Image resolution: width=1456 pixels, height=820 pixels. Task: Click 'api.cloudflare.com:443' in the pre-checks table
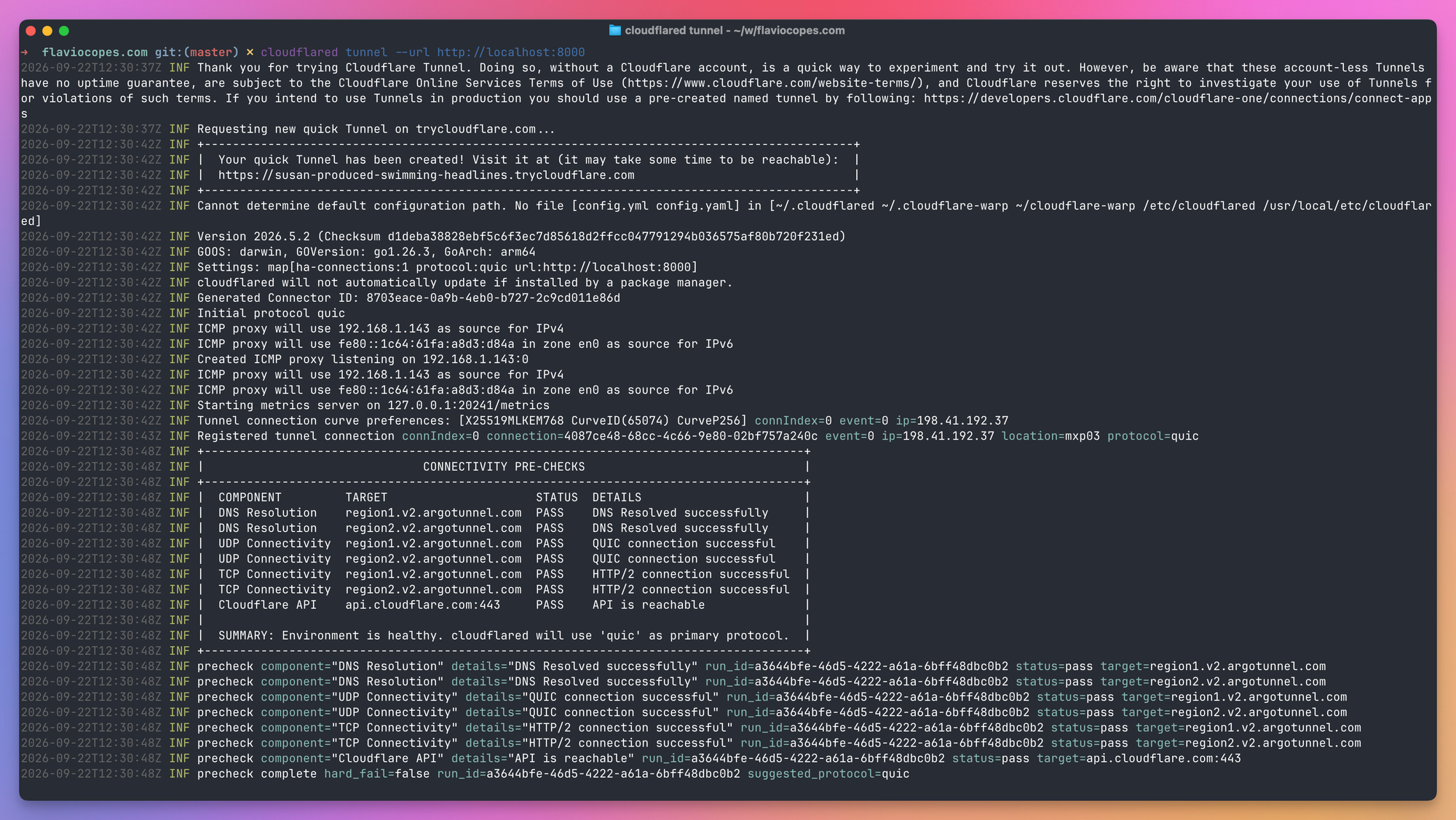pos(422,605)
